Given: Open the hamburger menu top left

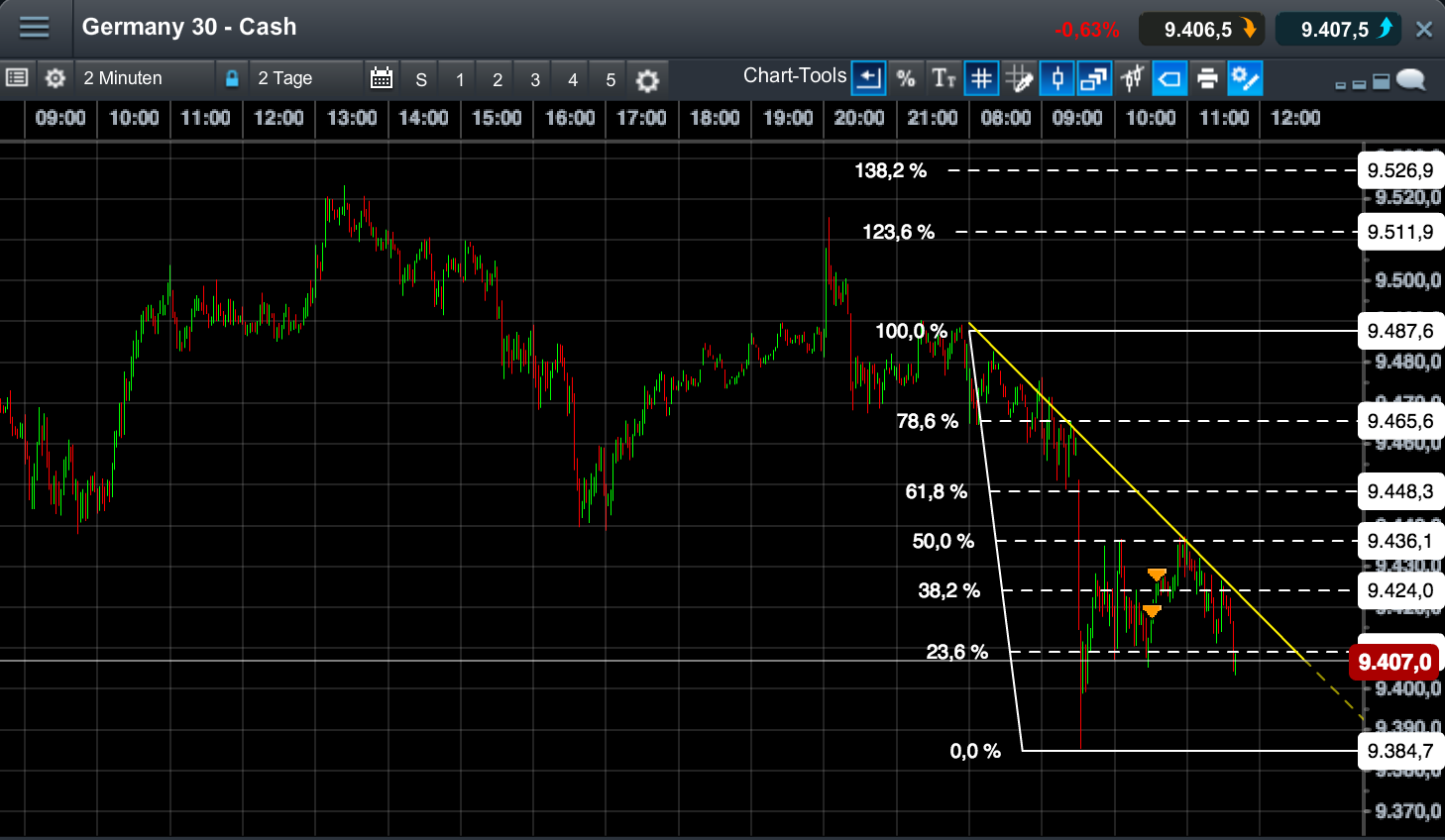Looking at the screenshot, I should (35, 27).
